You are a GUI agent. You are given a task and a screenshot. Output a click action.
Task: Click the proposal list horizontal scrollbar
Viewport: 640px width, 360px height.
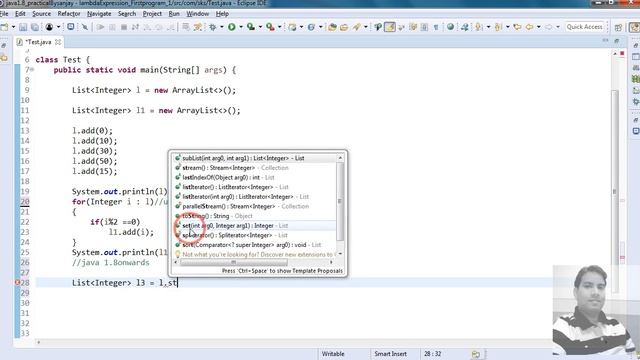tap(233, 262)
